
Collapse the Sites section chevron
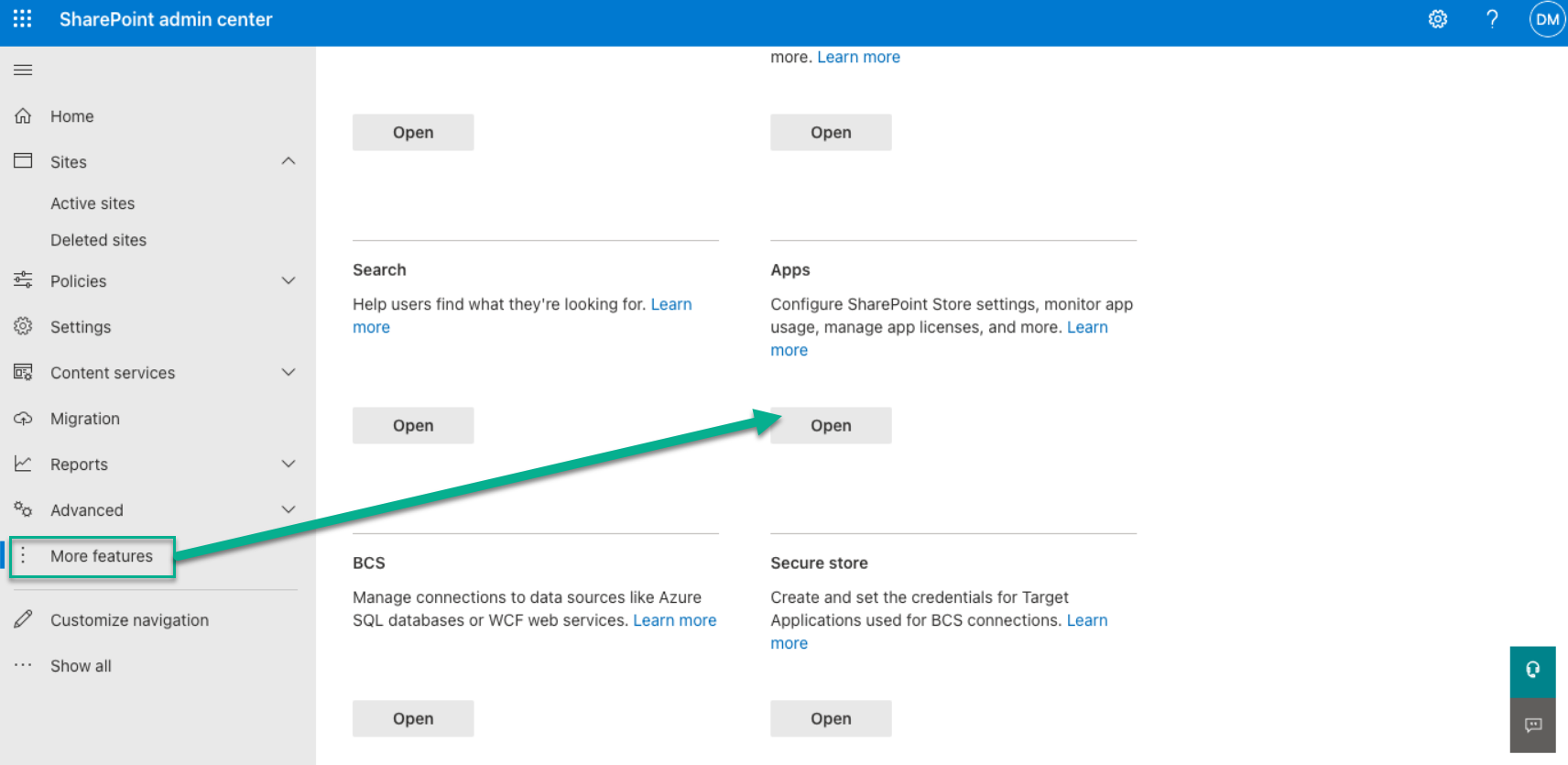pos(289,161)
